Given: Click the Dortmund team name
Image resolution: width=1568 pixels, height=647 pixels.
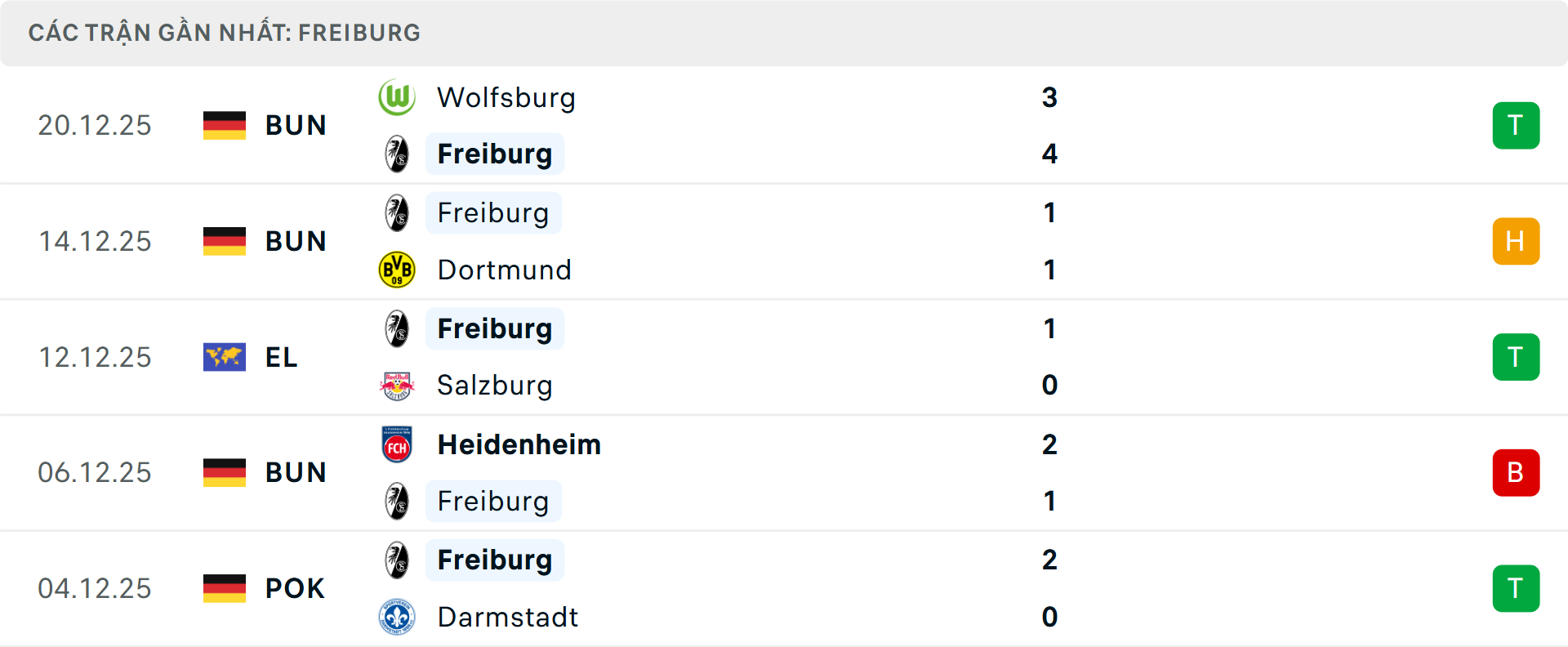Looking at the screenshot, I should (505, 270).
